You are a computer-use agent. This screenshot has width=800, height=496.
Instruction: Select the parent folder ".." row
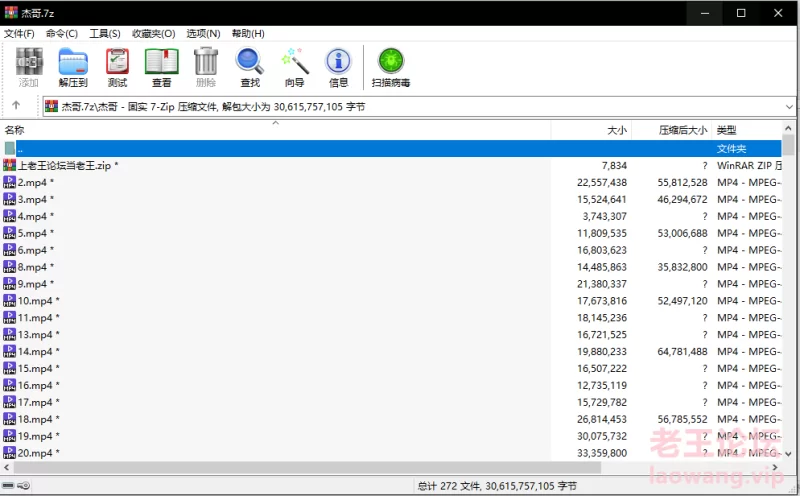point(391,148)
